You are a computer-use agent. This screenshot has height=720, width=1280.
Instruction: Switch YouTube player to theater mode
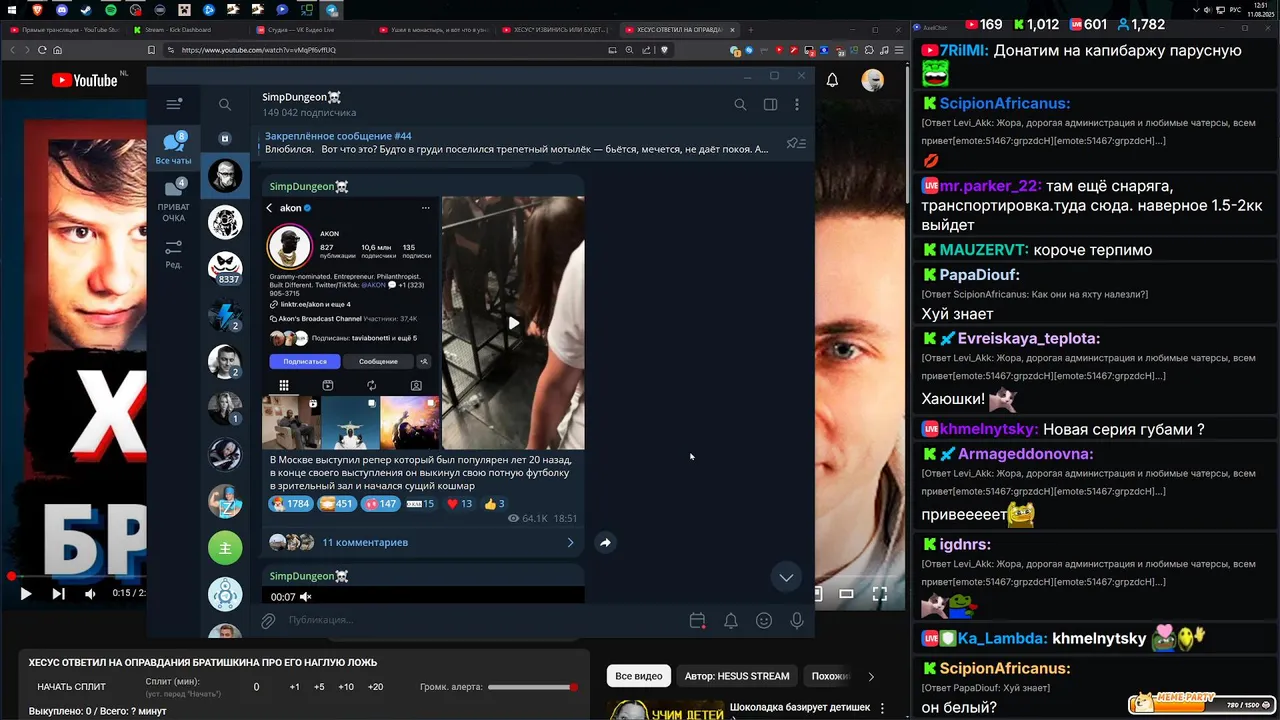(846, 594)
